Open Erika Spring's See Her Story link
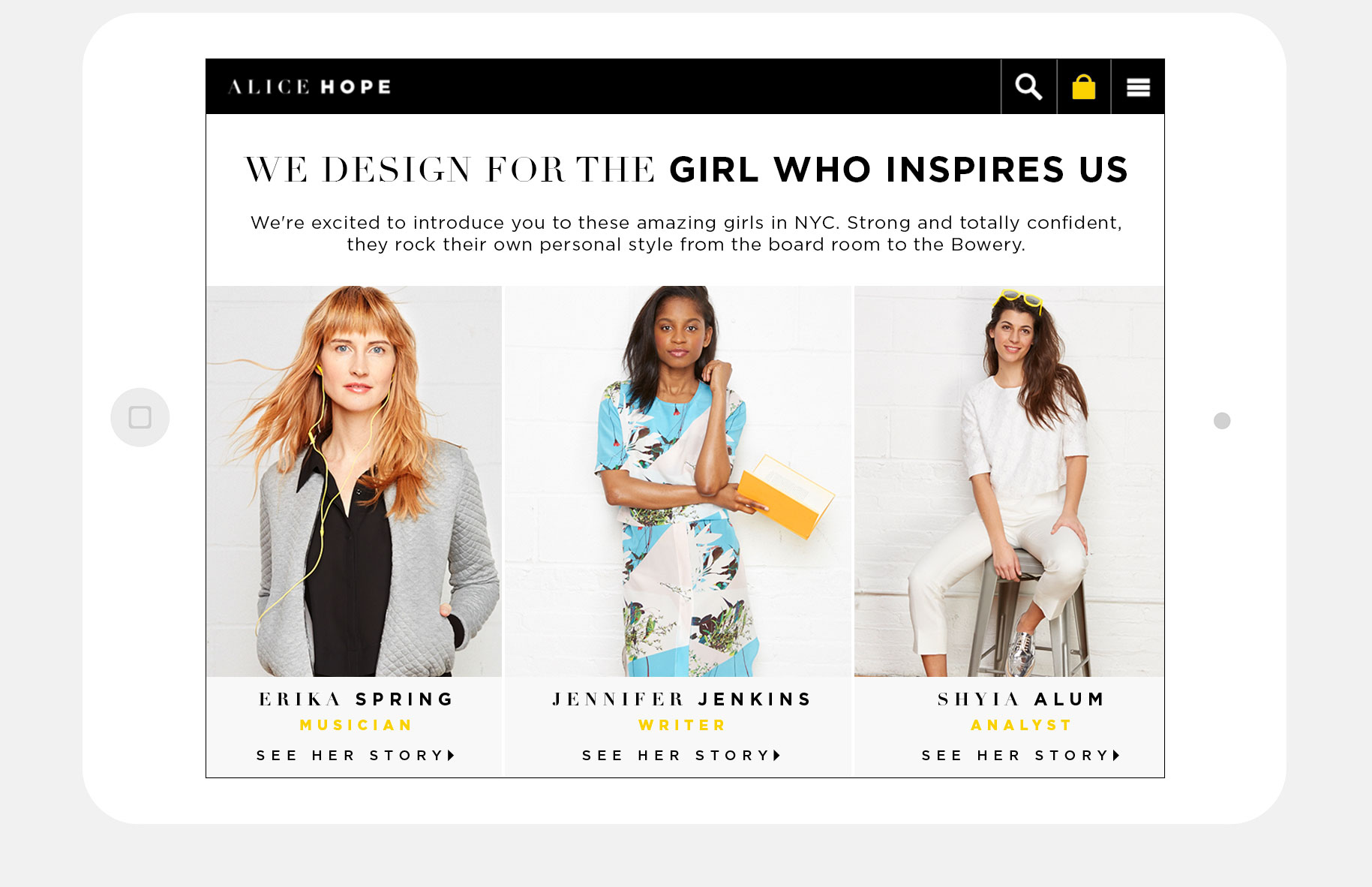1372x887 pixels. [351, 756]
